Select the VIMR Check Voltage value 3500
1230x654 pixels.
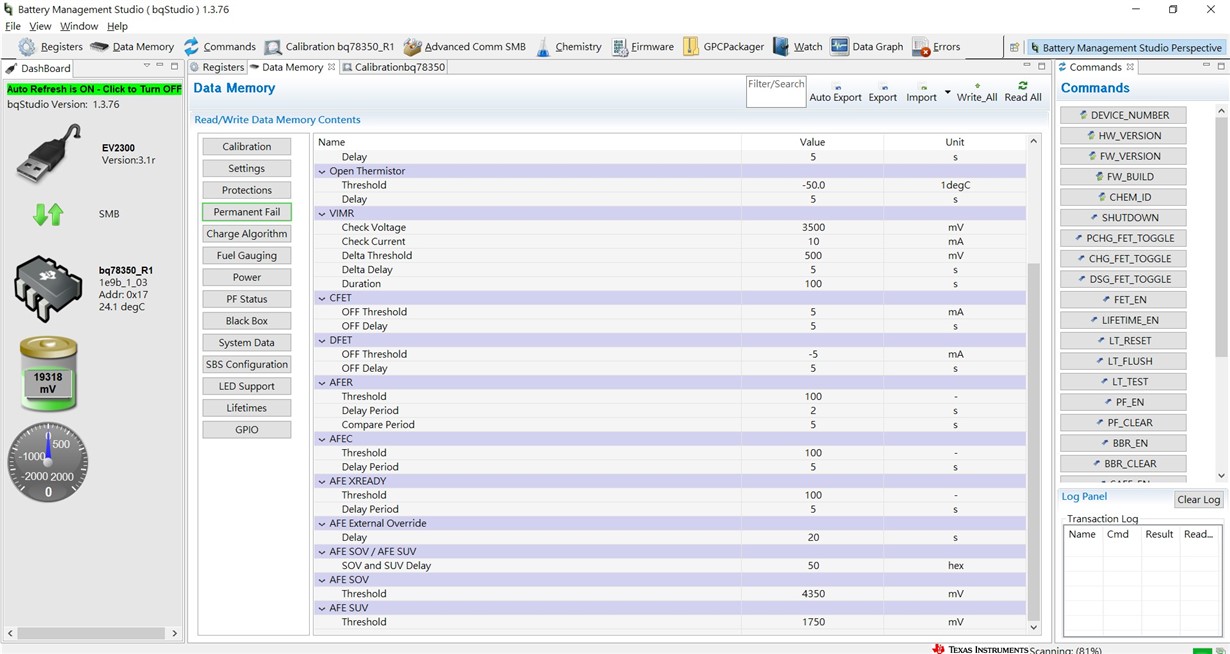[x=812, y=227]
